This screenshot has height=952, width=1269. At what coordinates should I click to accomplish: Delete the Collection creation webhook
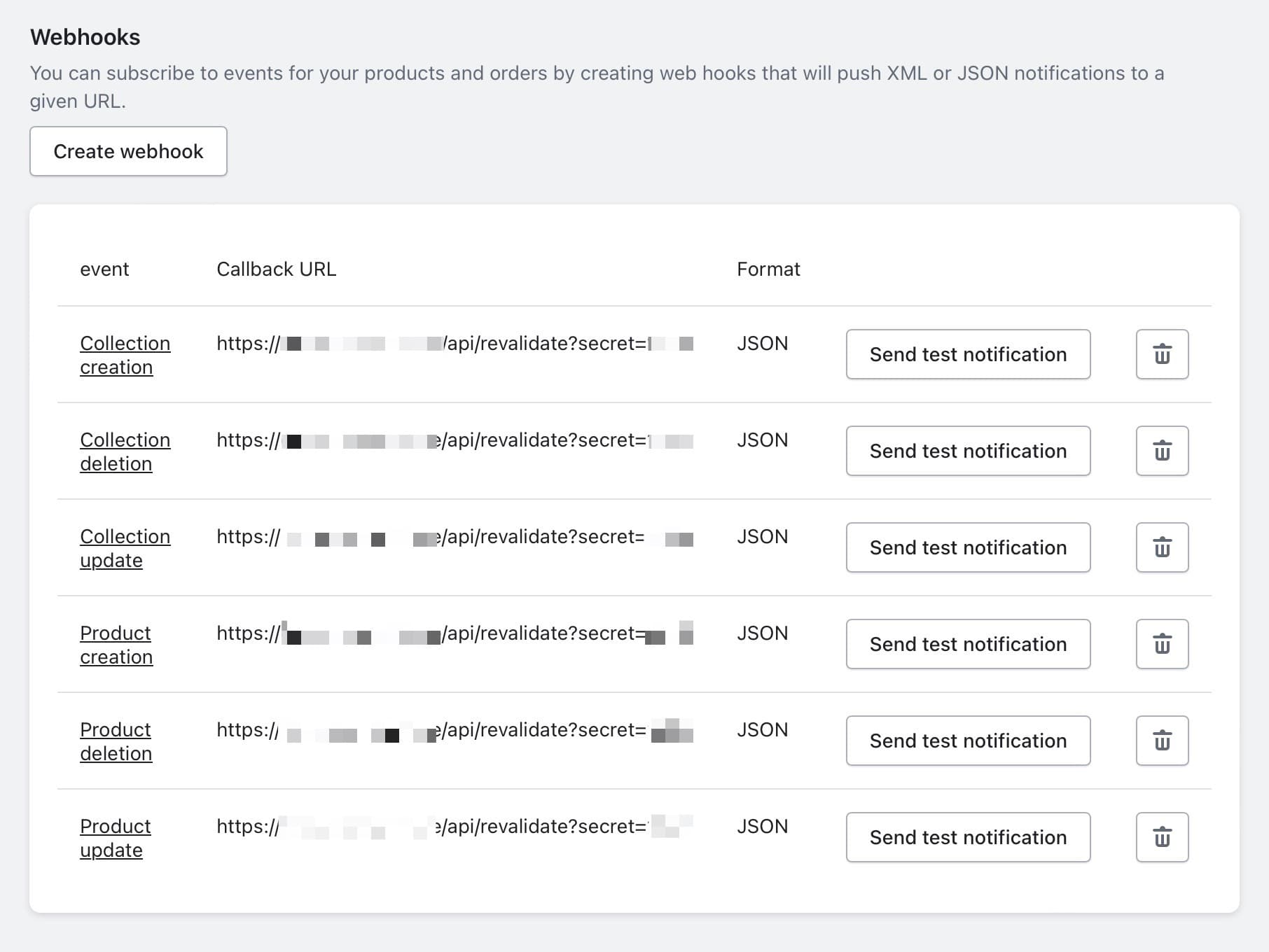[1163, 354]
